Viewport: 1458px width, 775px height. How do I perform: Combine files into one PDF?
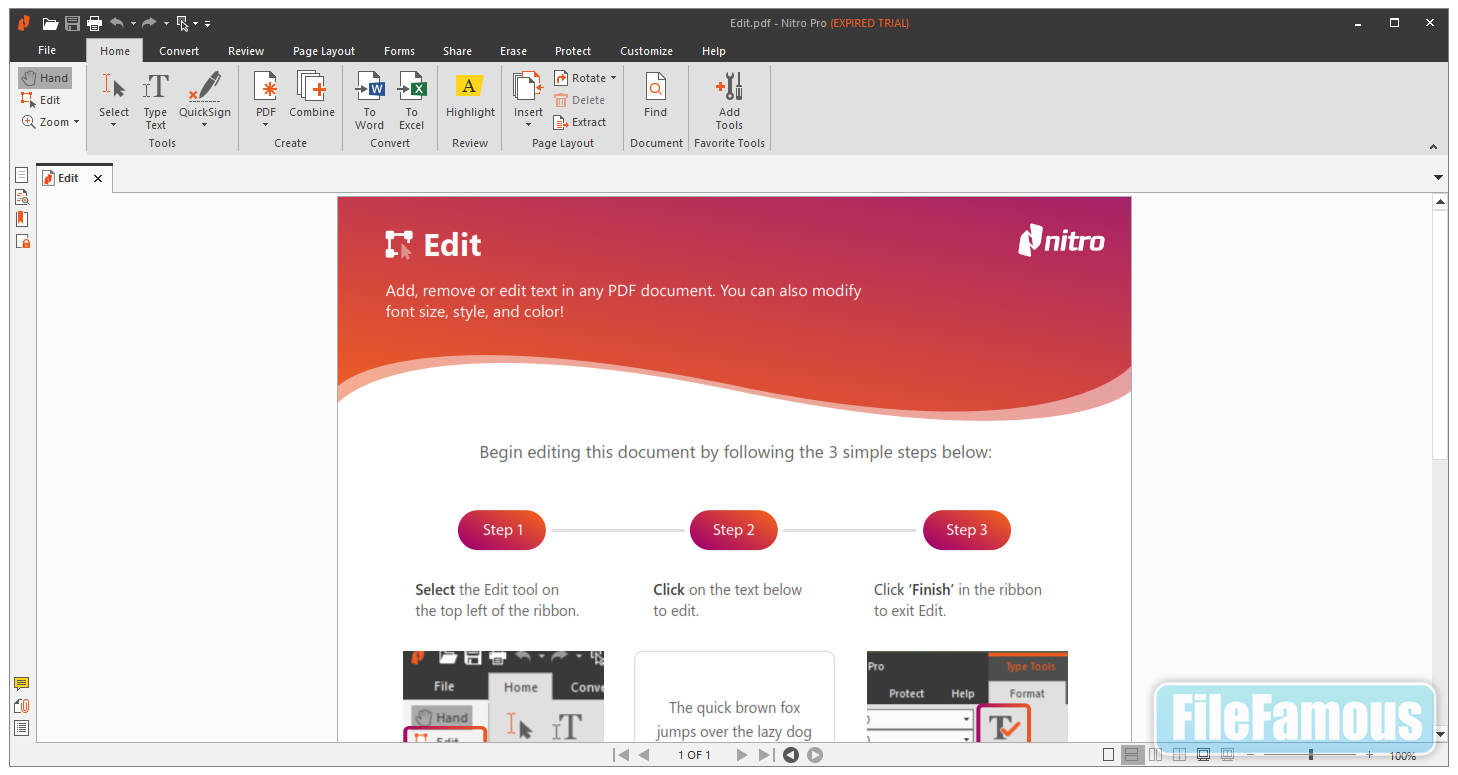(312, 95)
